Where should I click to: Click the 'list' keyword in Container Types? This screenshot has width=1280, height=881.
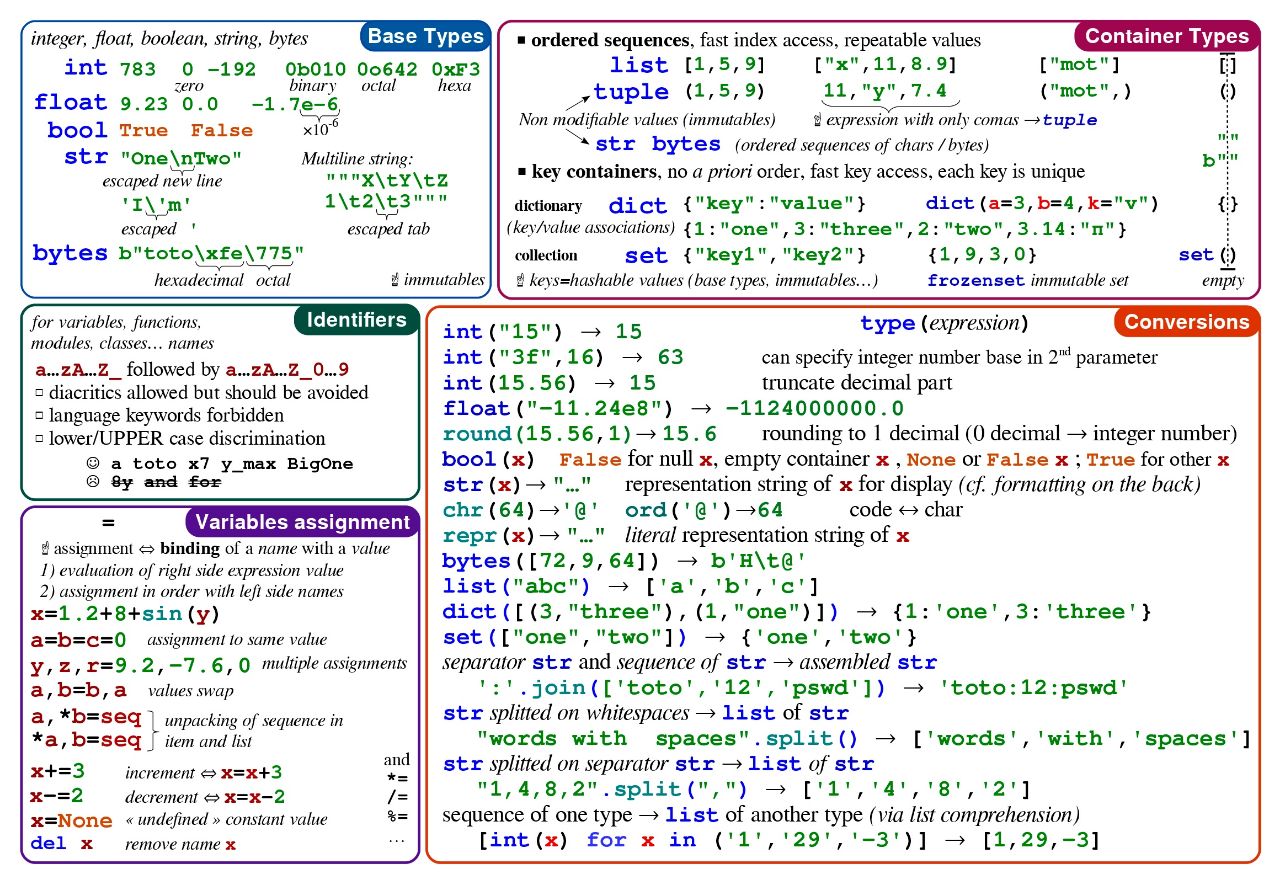(639, 65)
